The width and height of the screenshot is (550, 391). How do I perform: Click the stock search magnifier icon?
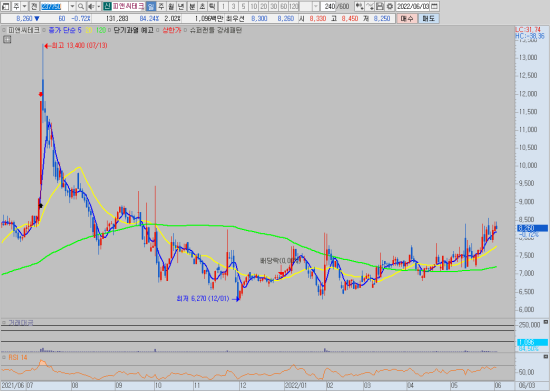(x=81, y=6)
